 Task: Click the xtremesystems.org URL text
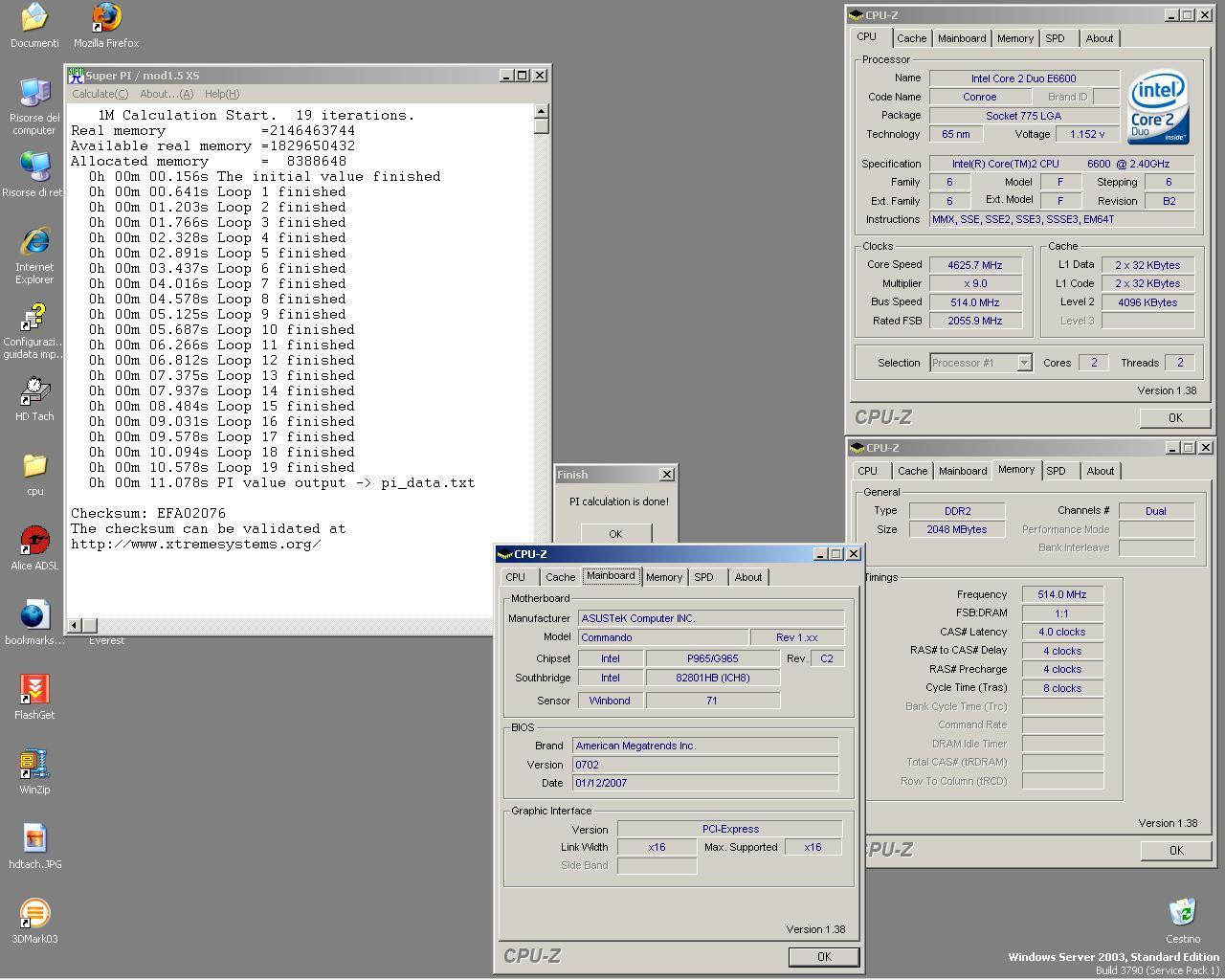pos(196,544)
